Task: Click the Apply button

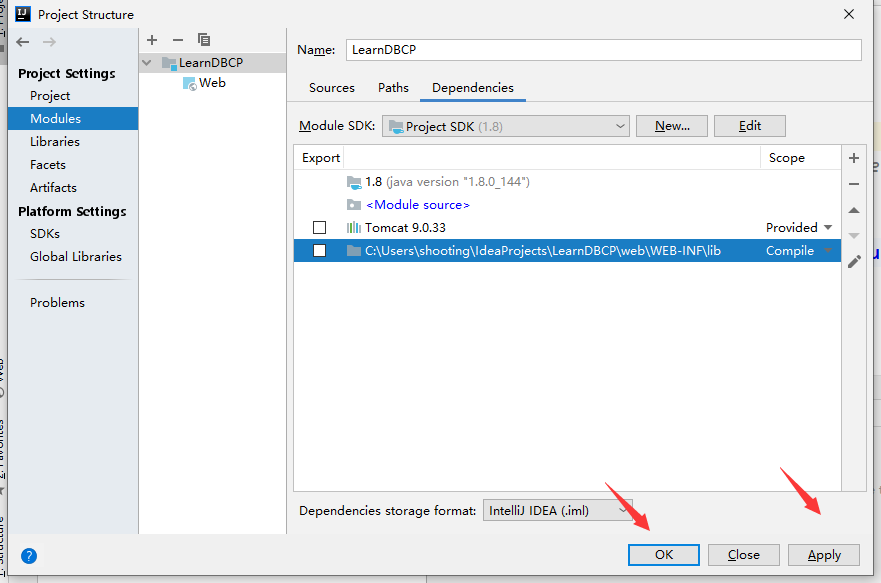Action: [x=824, y=555]
